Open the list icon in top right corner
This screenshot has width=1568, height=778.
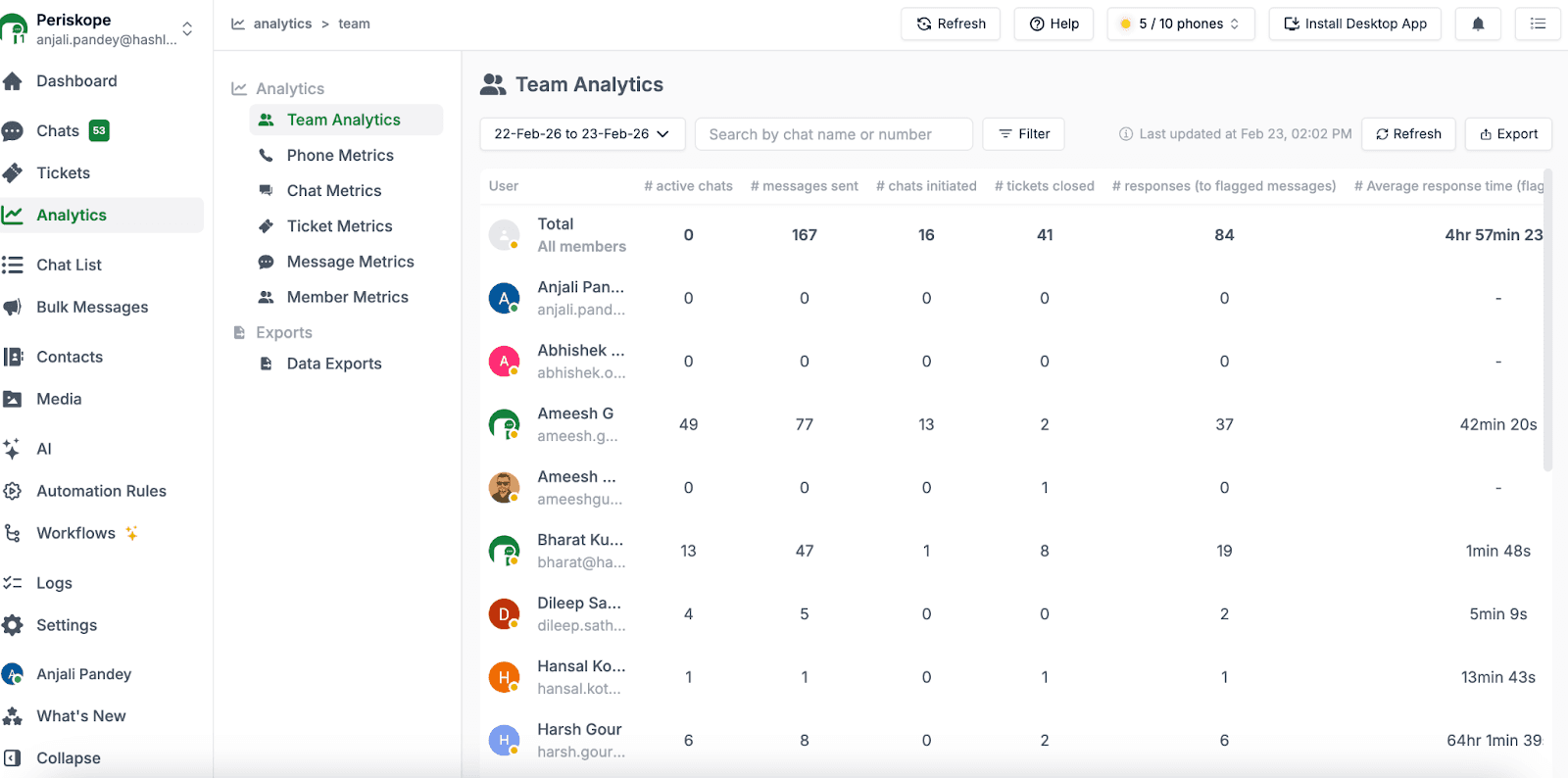[x=1538, y=24]
